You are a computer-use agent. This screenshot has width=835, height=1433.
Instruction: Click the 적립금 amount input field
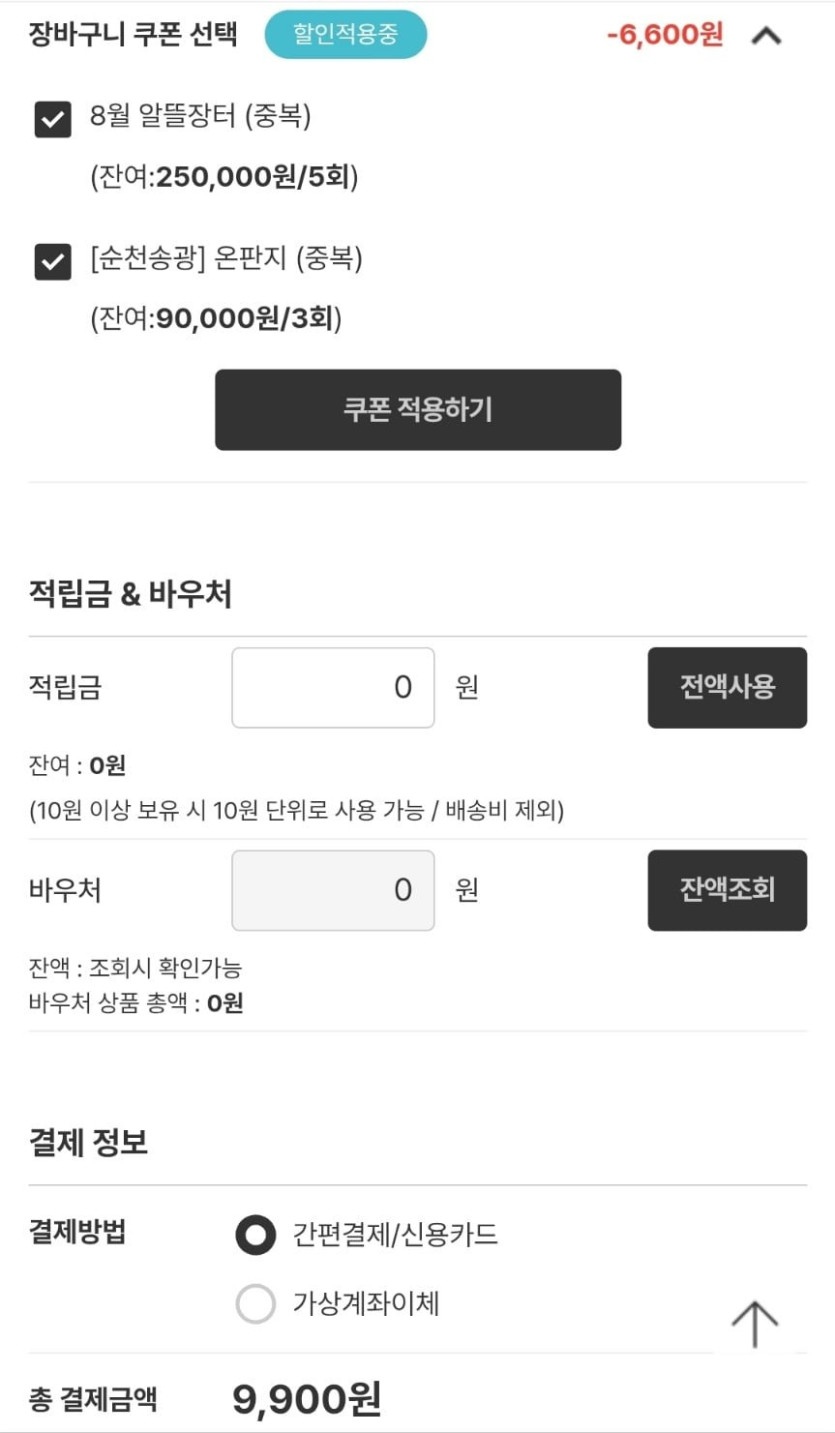point(333,687)
